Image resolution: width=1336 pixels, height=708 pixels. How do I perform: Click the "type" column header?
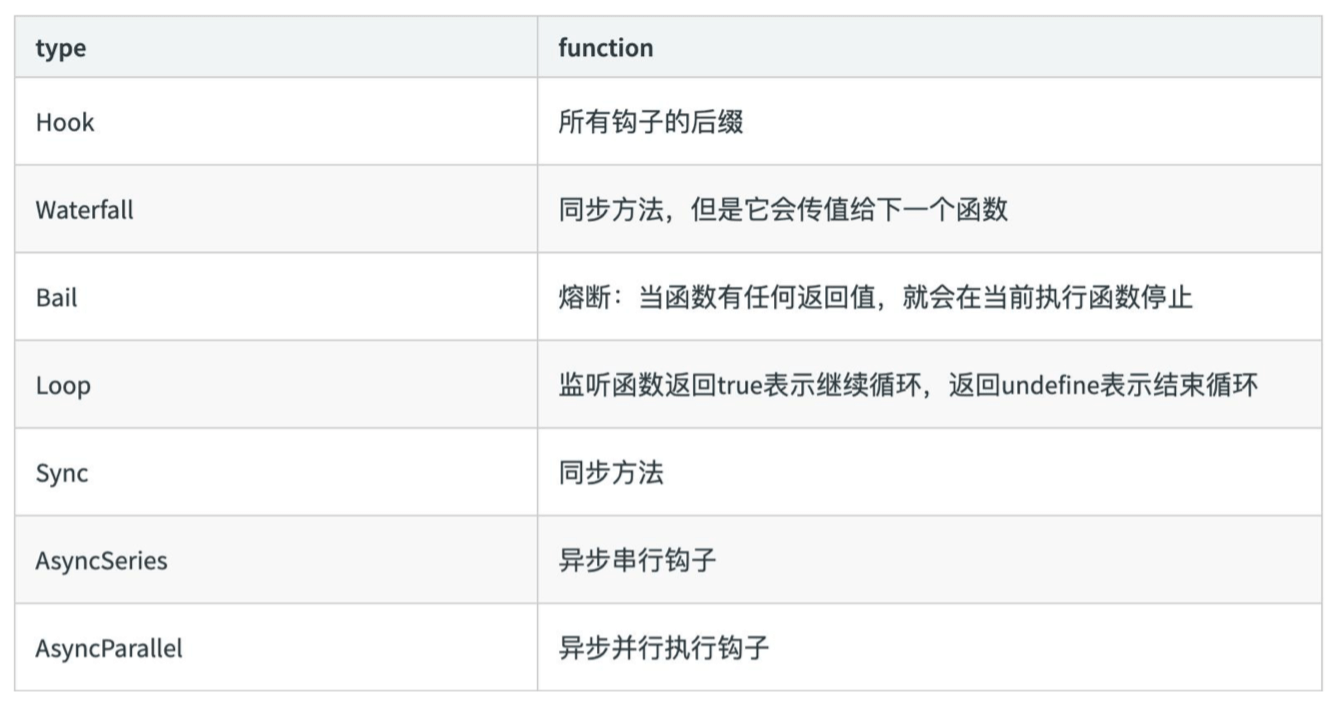(61, 48)
